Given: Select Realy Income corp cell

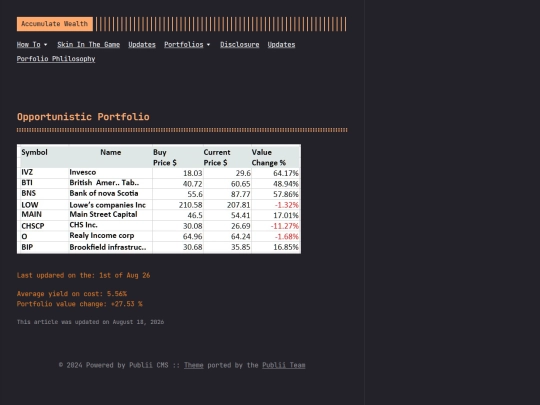Looking at the screenshot, I should coord(102,236).
